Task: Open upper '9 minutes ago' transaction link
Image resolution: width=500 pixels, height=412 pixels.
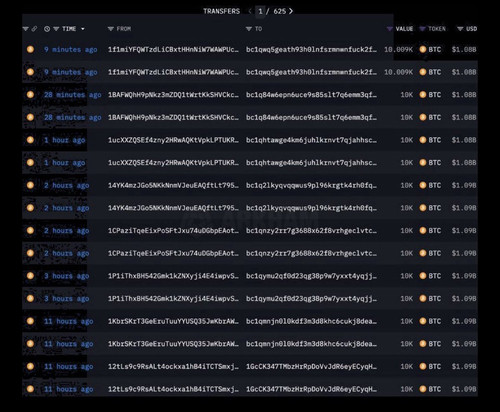Action: point(71,50)
